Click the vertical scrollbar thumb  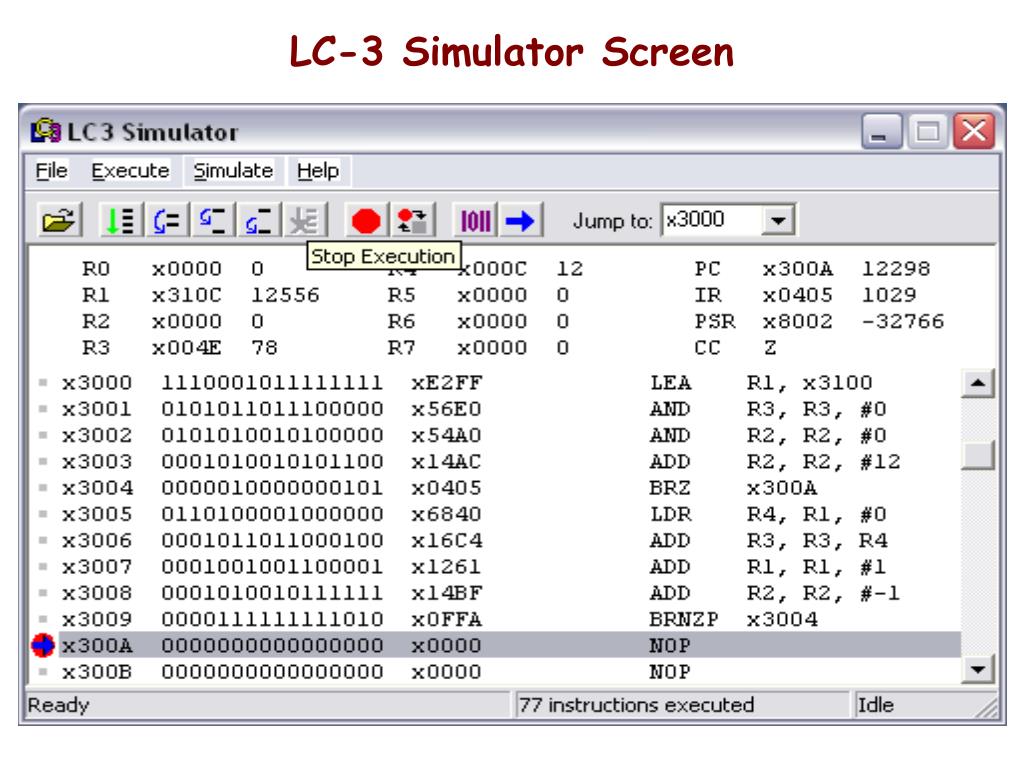point(978,455)
